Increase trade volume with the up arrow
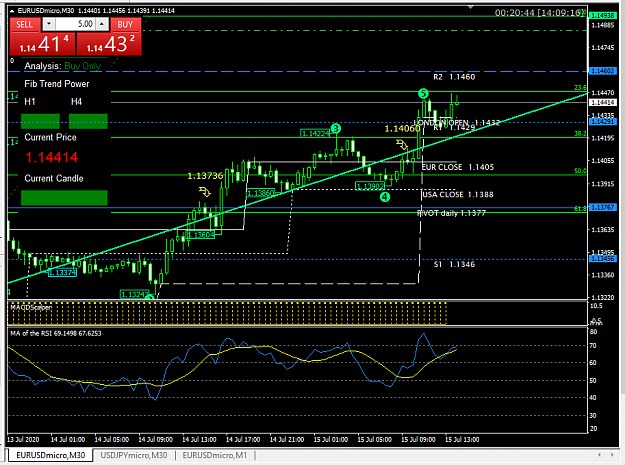The height and width of the screenshot is (465, 625). tap(102, 24)
